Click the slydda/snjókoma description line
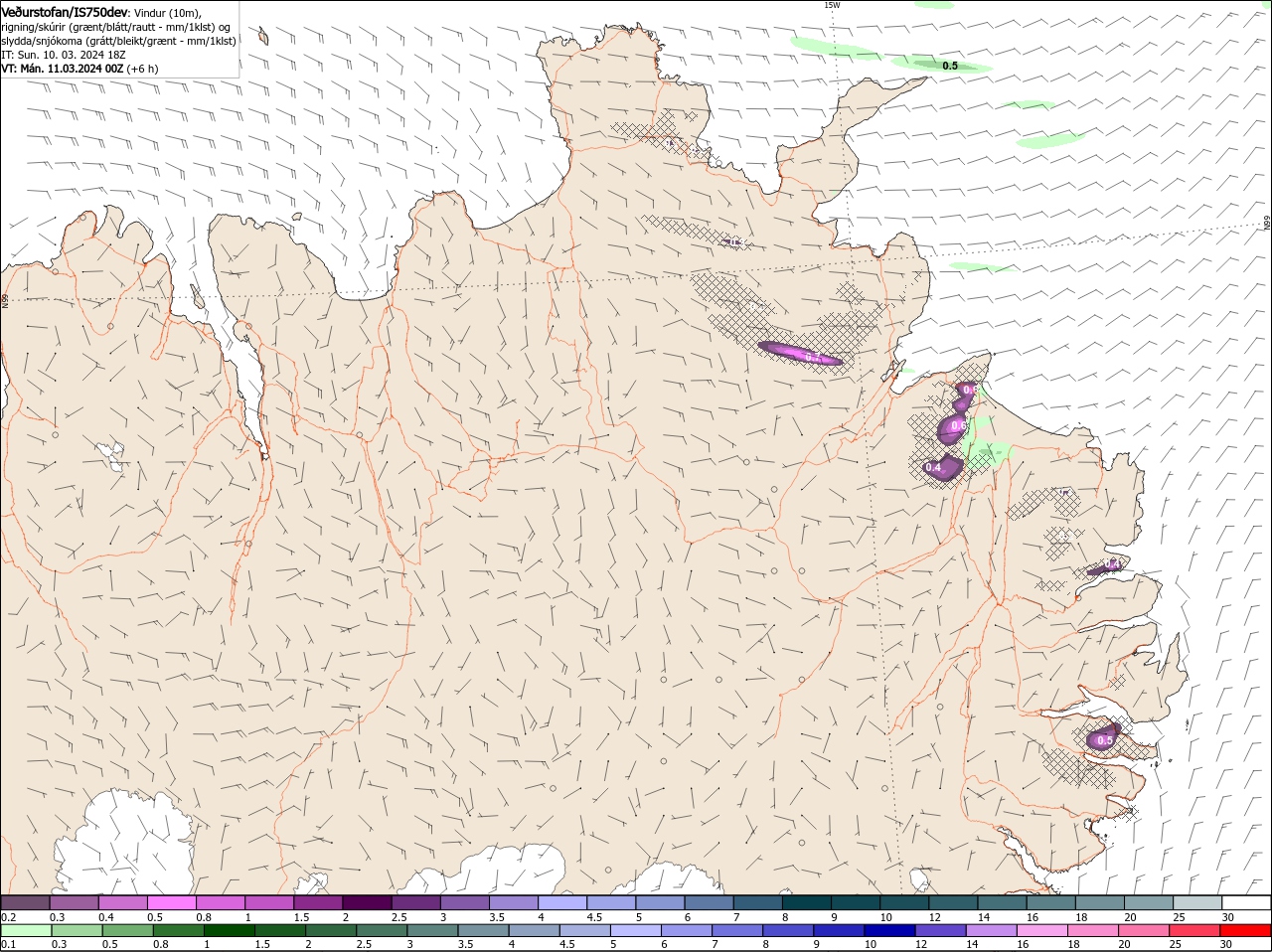 tap(118, 40)
